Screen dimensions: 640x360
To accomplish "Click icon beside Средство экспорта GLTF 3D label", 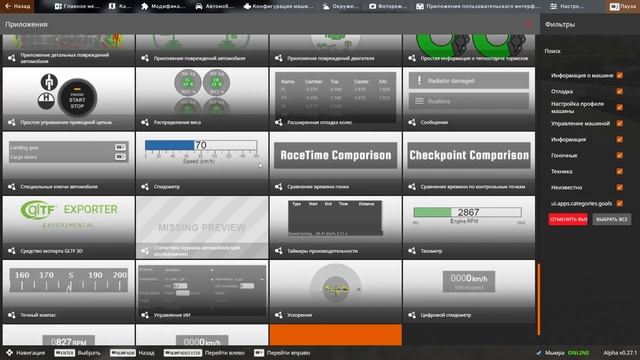I will 11,251.
